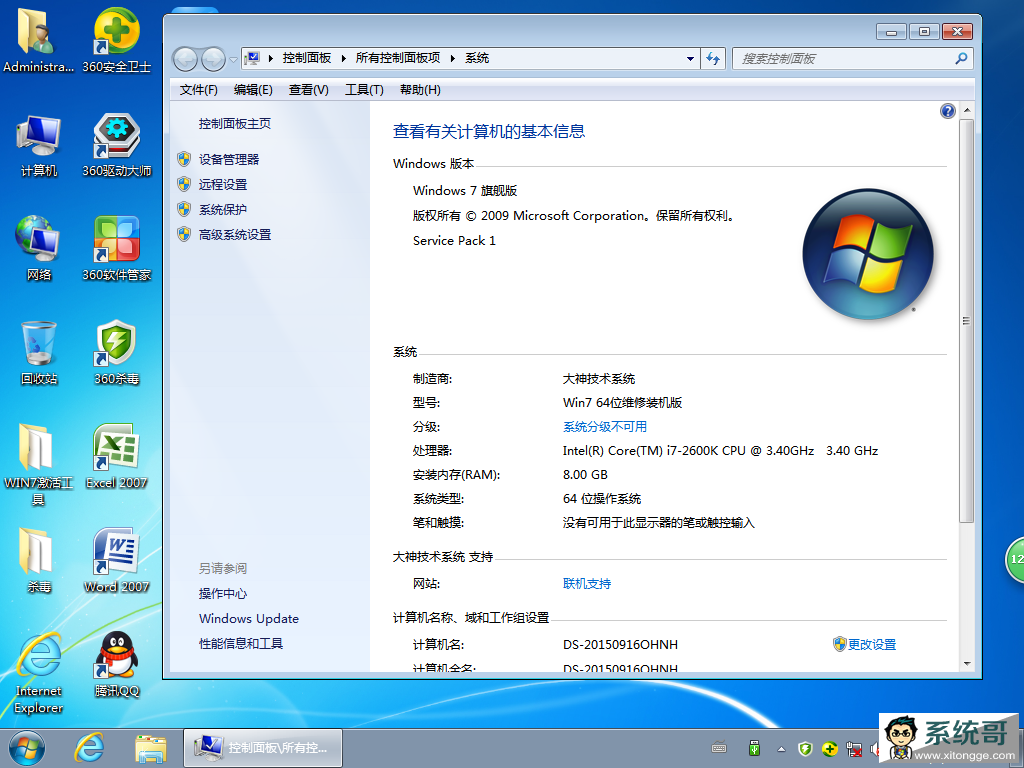
Task: Click the 控制面板 breadcrumb segment
Action: coord(306,59)
